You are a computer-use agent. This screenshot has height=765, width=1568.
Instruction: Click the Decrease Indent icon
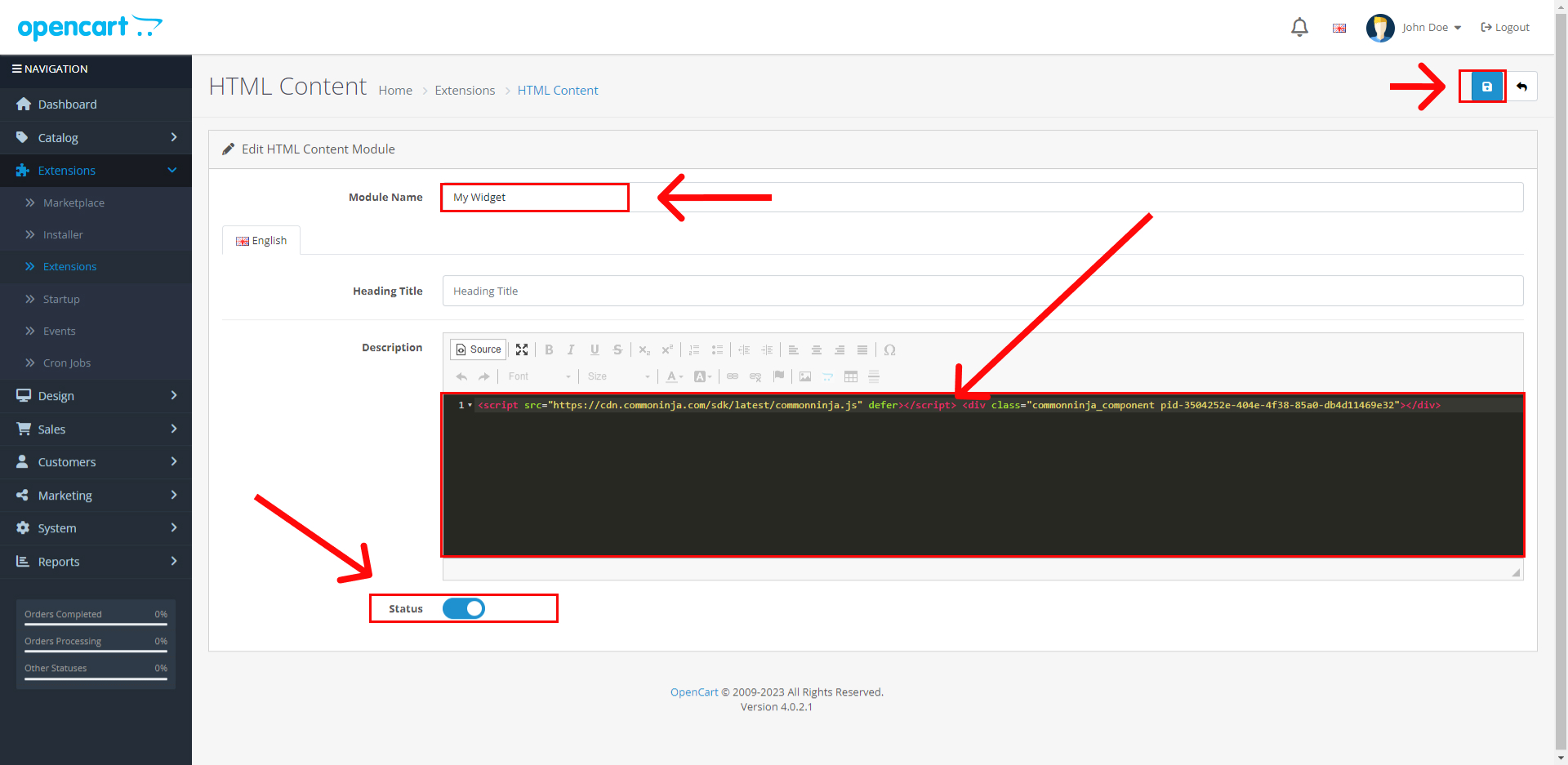pyautogui.click(x=744, y=349)
